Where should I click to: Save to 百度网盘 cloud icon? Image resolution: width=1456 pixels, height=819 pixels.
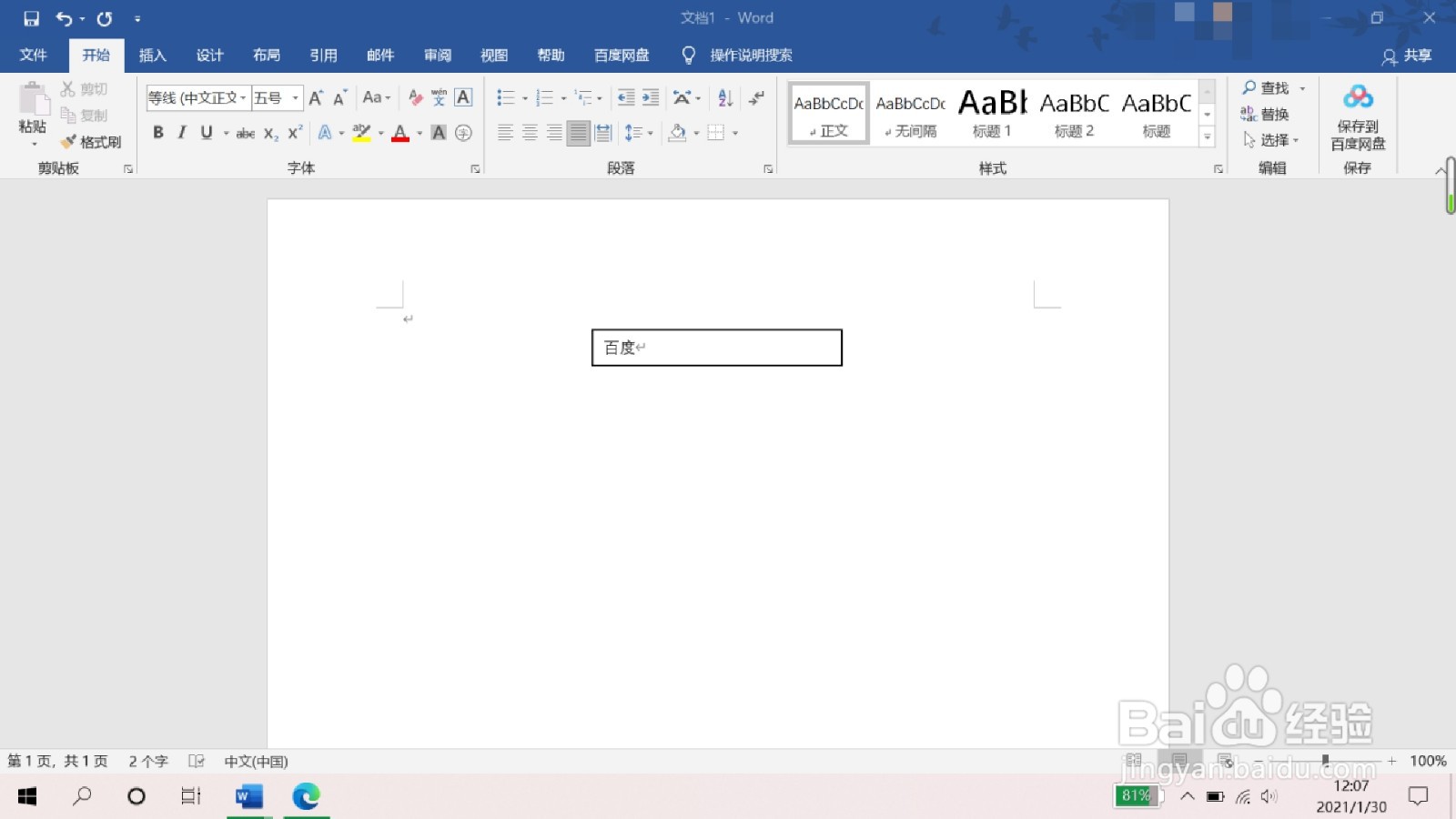1358,116
